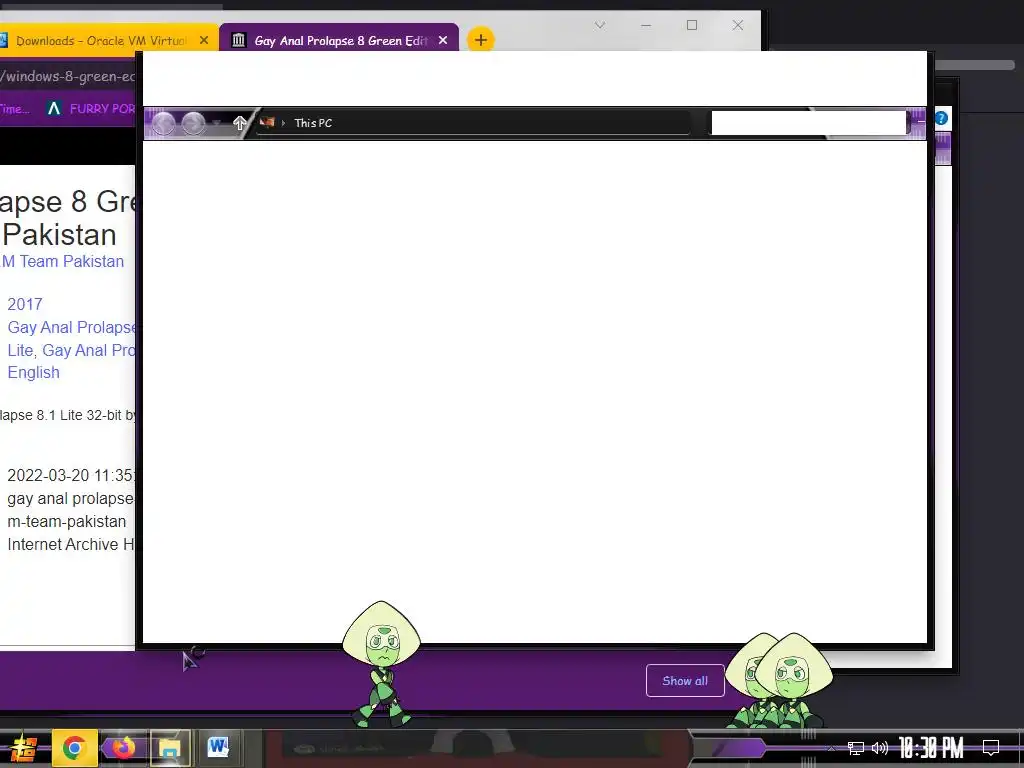Switch to the Downloads - Oracle VM VirtualBox tab
This screenshot has height=768, width=1024.
coord(101,40)
